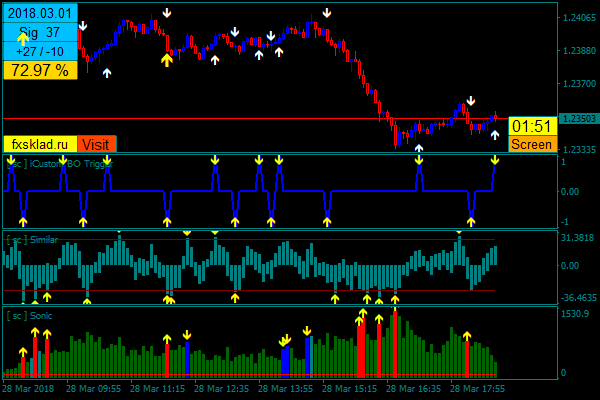This screenshot has height=400, width=600.
Task: Click the 28 Mar 16:35 time axis label
Action: click(413, 389)
